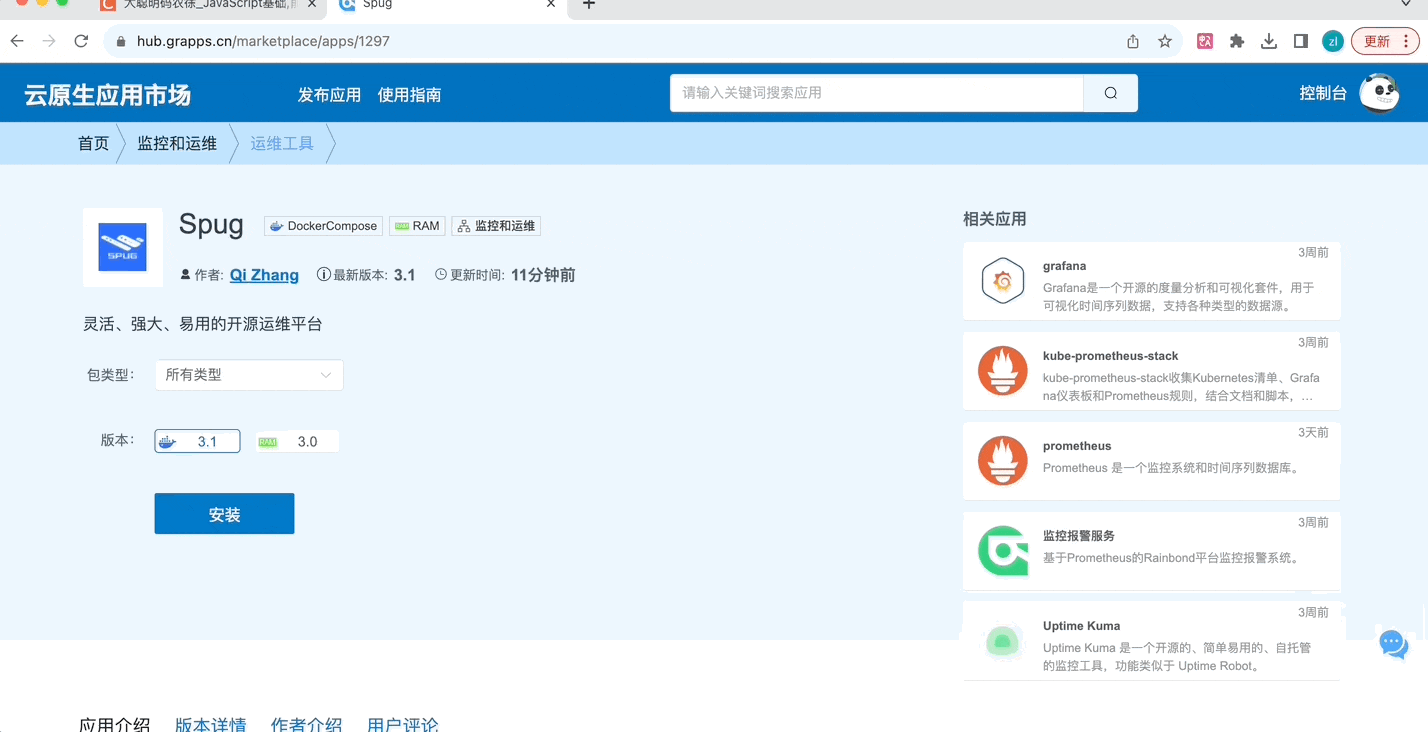Image resolution: width=1428 pixels, height=732 pixels.
Task: Click the 安装 button
Action: [x=224, y=514]
